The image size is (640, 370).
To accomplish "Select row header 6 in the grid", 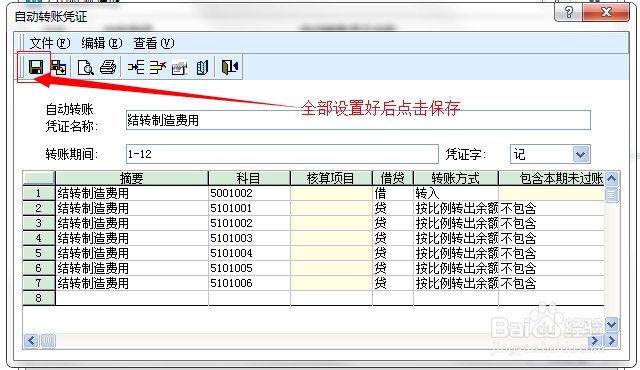I will (39, 268).
